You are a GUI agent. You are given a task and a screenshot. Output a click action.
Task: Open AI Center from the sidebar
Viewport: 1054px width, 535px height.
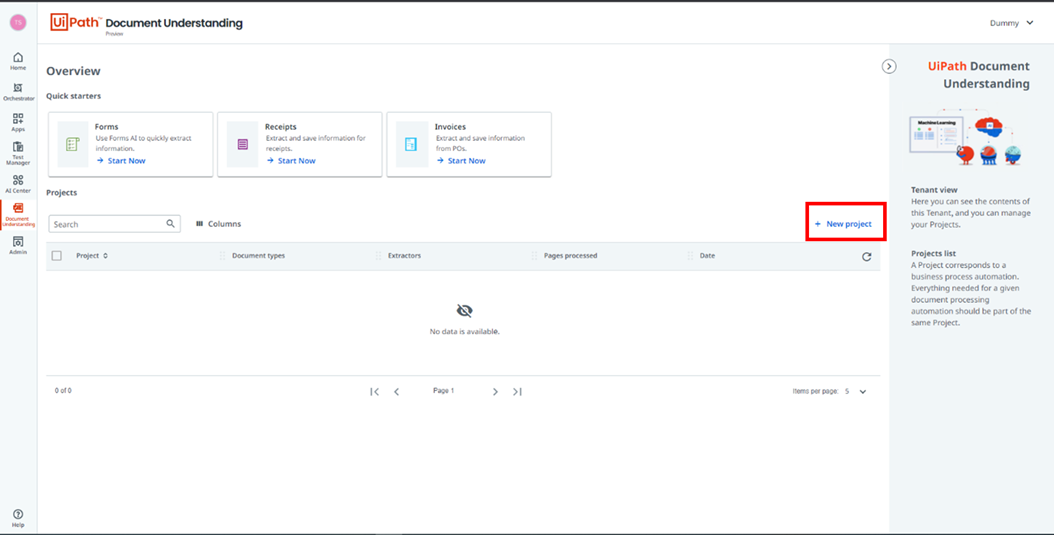[18, 184]
